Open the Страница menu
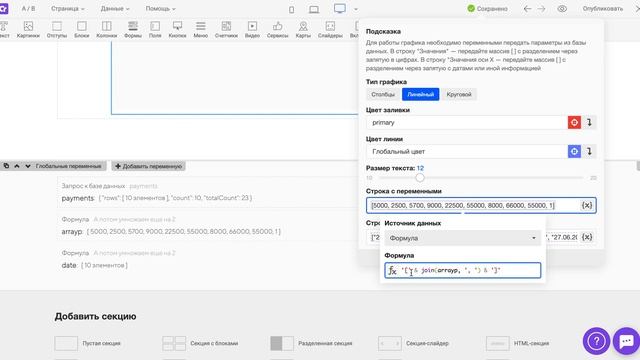 pos(68,9)
